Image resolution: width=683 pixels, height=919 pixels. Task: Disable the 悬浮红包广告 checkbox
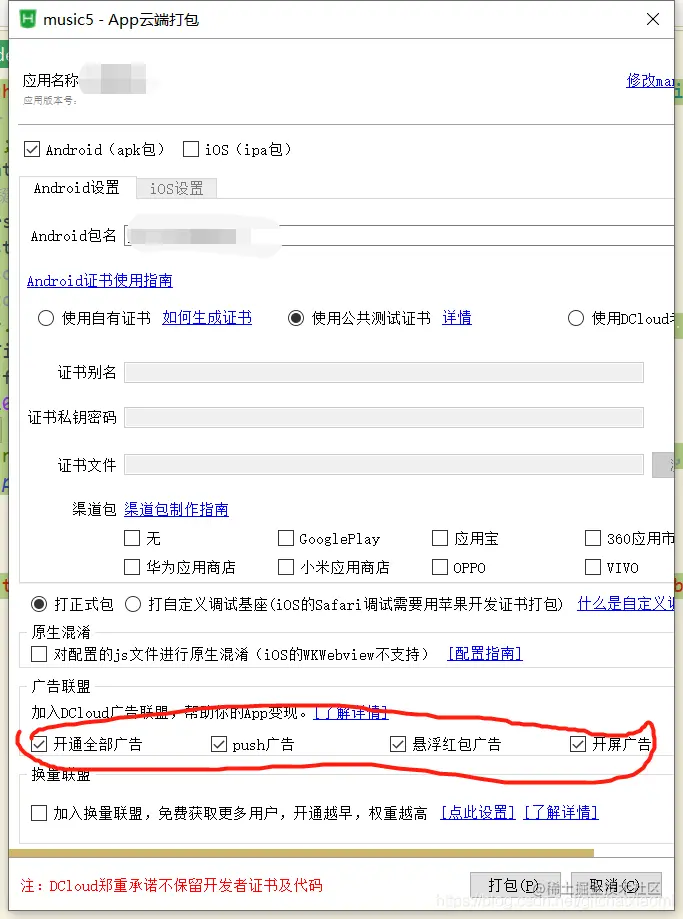point(397,744)
